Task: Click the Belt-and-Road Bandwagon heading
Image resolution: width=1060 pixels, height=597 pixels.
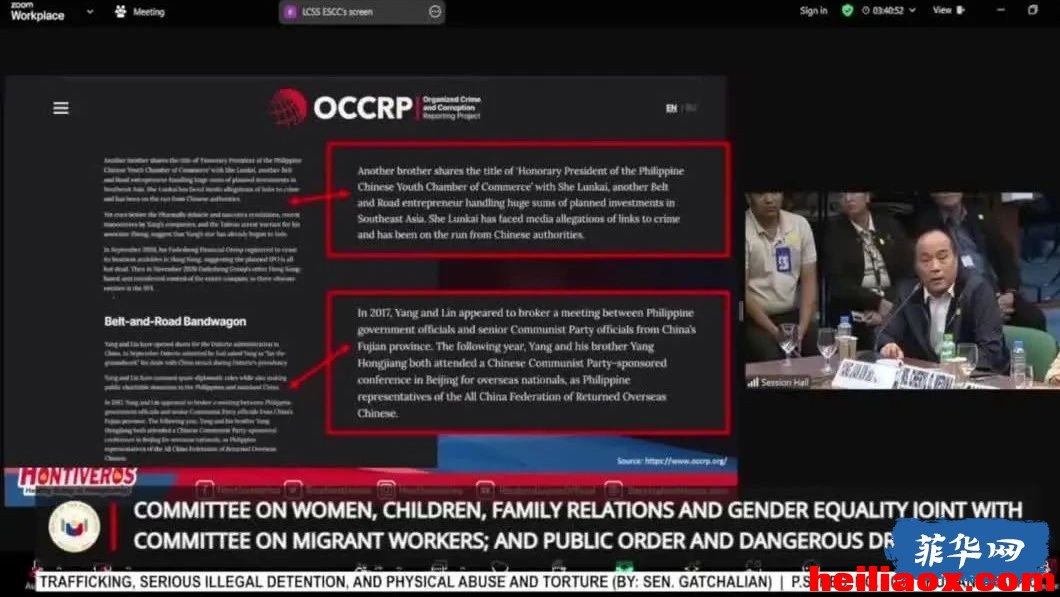Action: point(175,321)
